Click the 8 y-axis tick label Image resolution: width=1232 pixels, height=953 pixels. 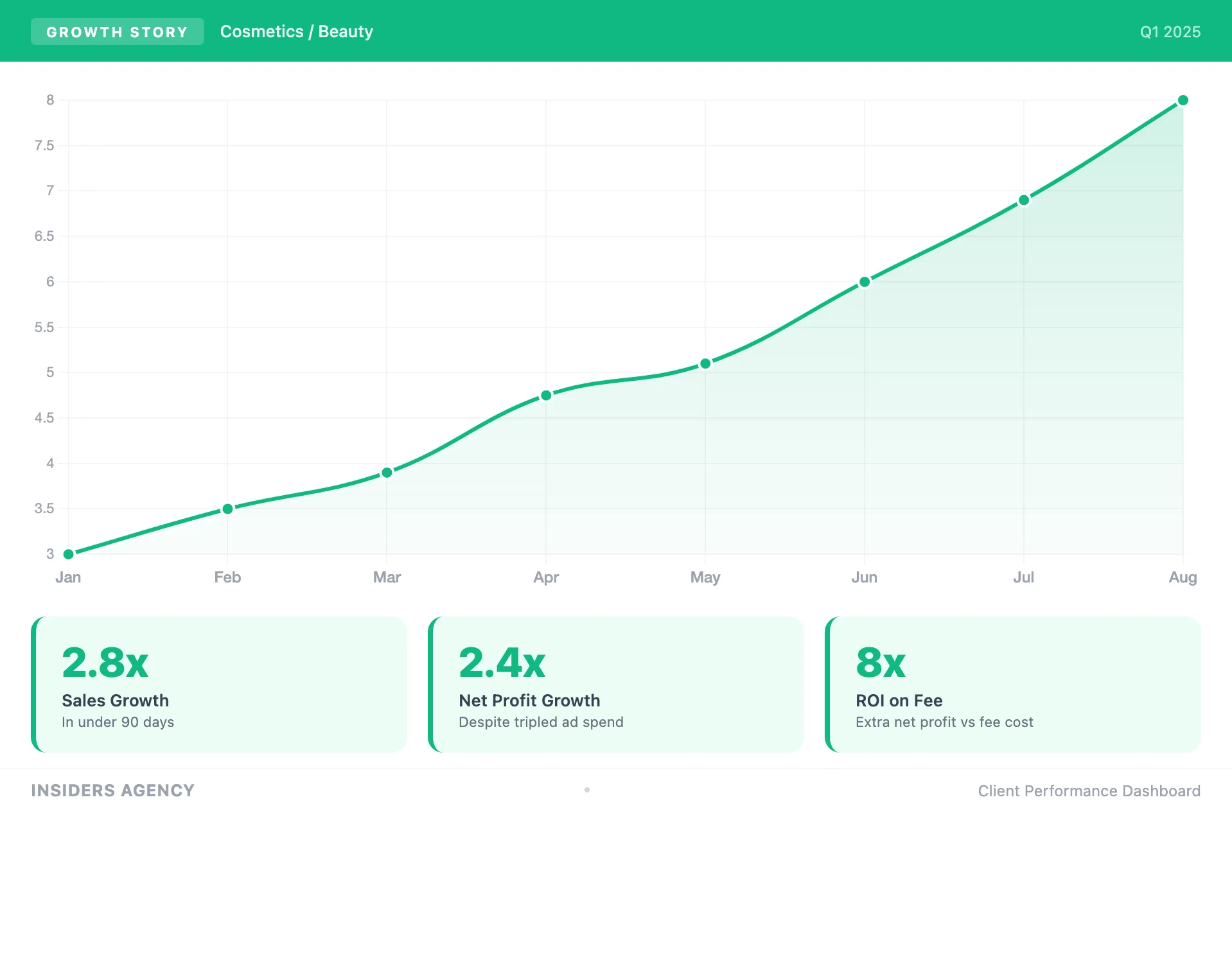pyautogui.click(x=50, y=100)
